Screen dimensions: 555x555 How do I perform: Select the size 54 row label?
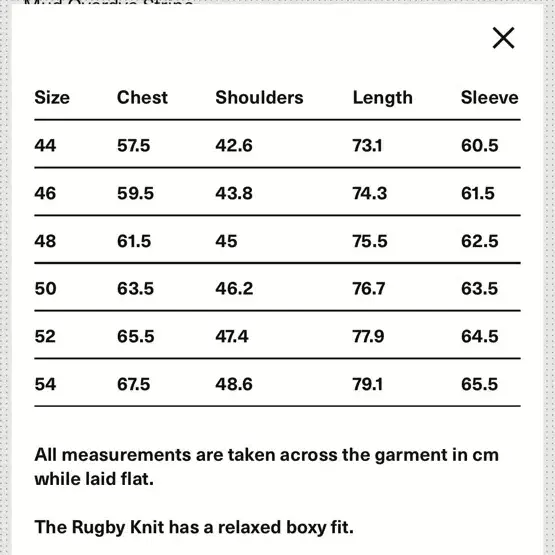pyautogui.click(x=45, y=384)
